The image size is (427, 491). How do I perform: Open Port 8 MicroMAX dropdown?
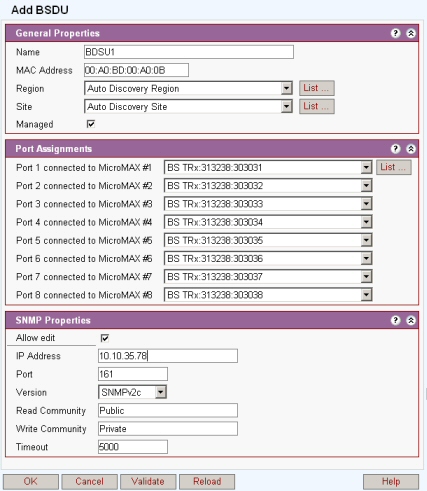[x=366, y=295]
